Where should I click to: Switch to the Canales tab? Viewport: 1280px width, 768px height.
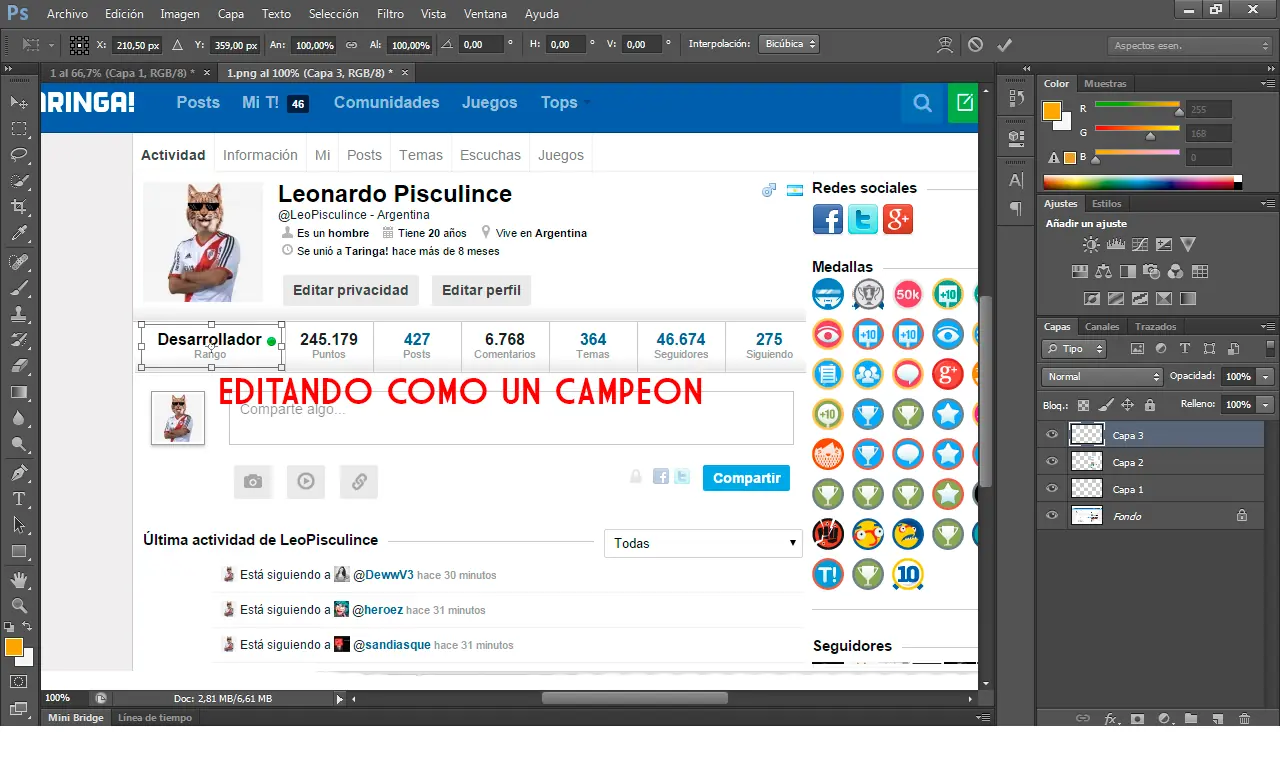point(1102,327)
